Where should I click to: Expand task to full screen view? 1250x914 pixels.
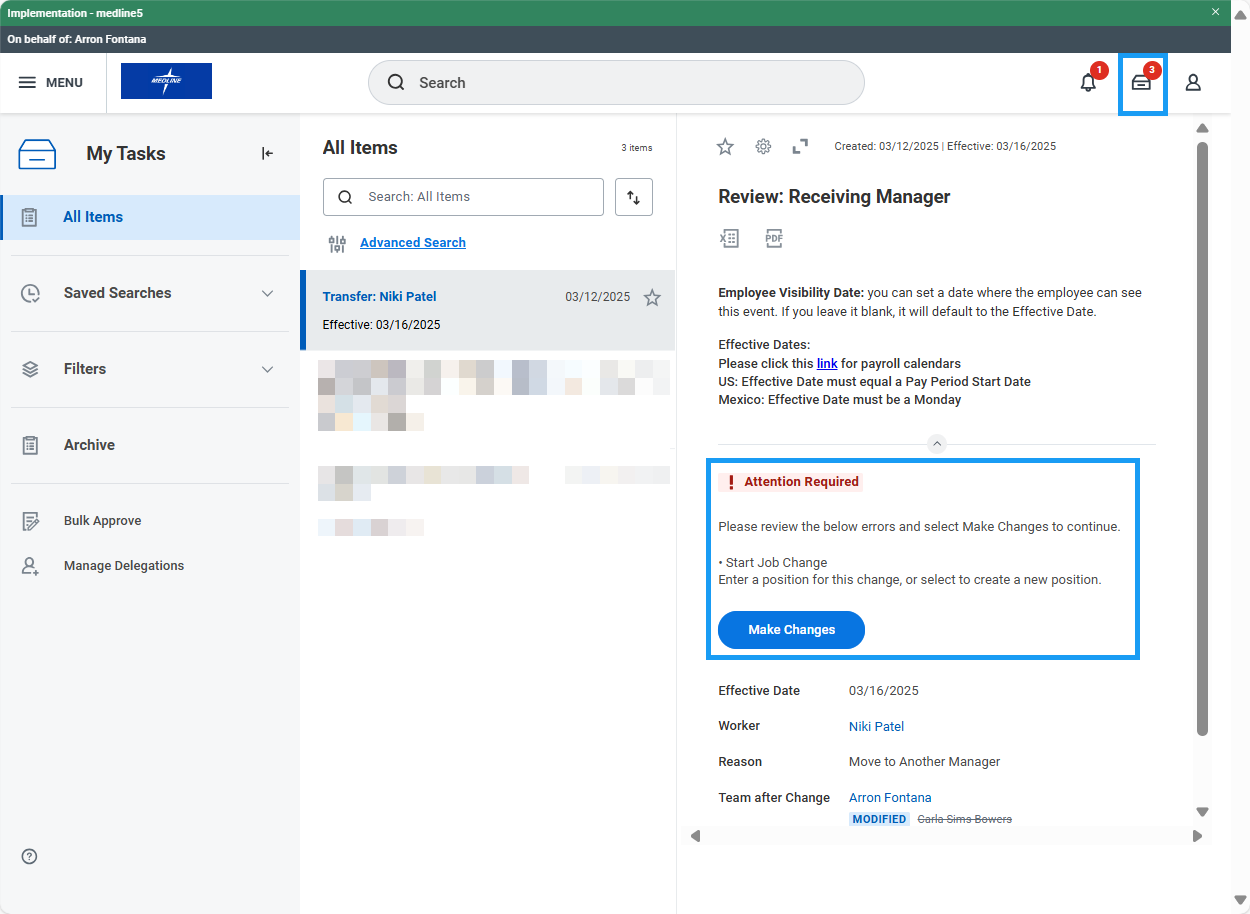[800, 147]
